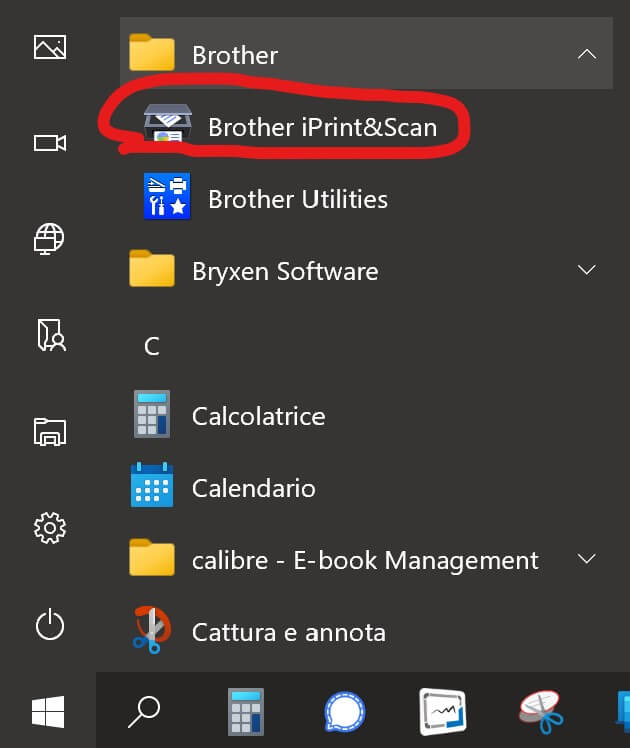This screenshot has width=630, height=748.
Task: Launch Cattura e annota
Action: [288, 632]
